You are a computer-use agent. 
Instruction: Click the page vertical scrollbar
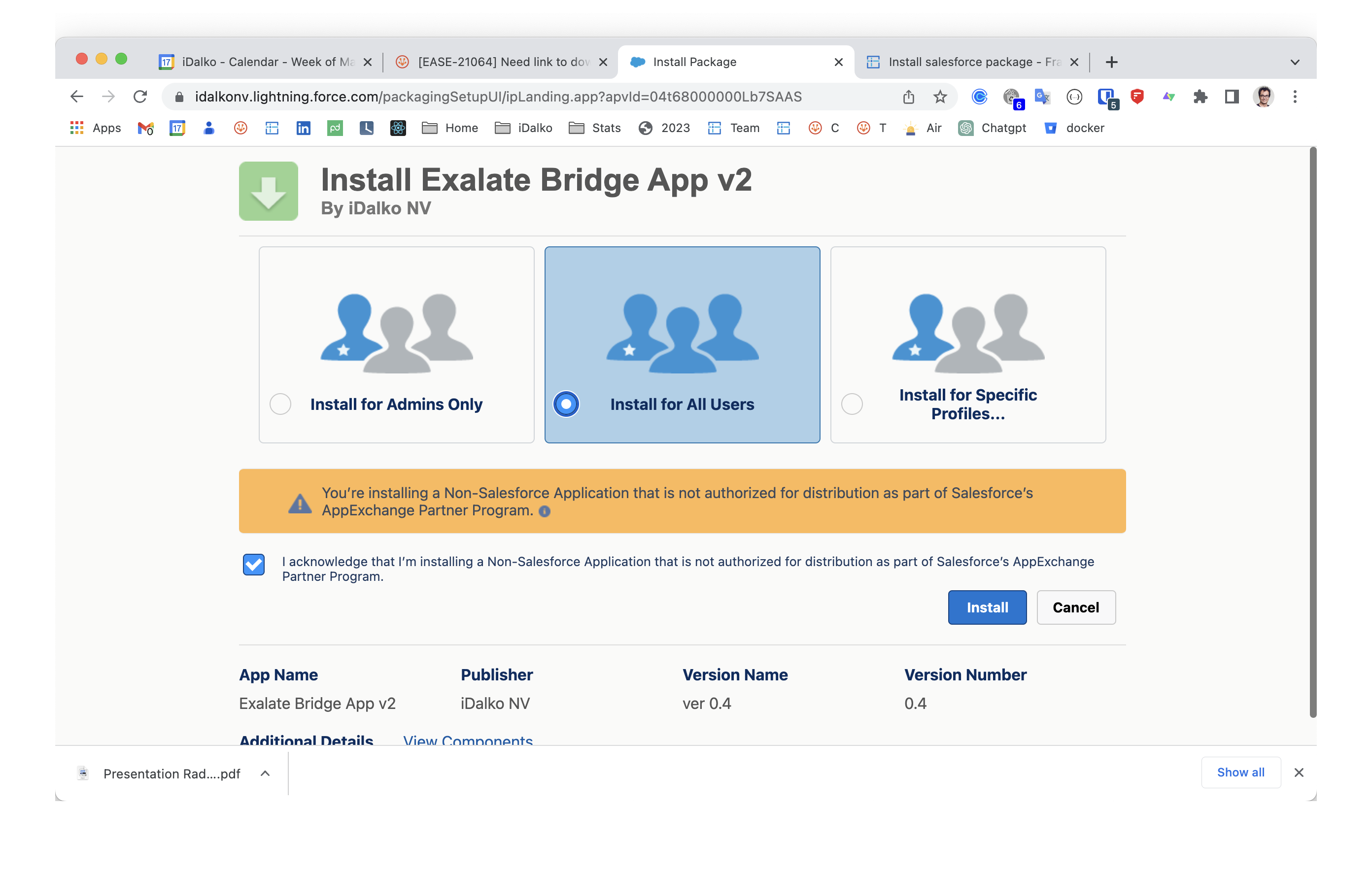tap(1313, 433)
